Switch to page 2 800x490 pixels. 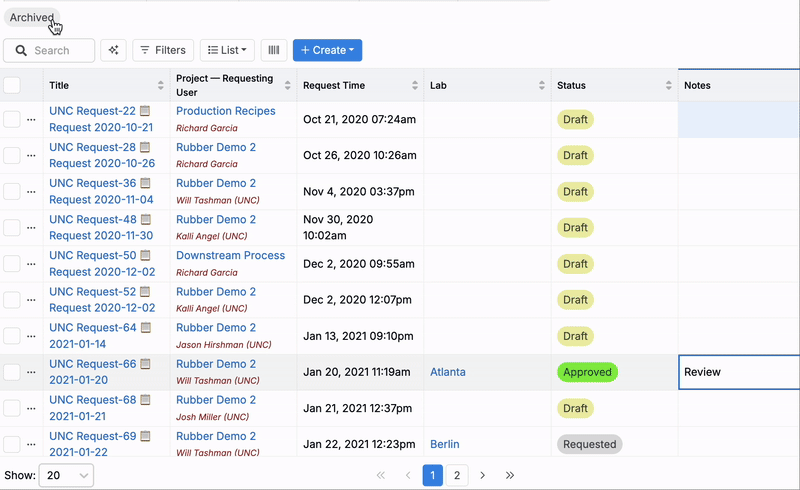tap(457, 476)
